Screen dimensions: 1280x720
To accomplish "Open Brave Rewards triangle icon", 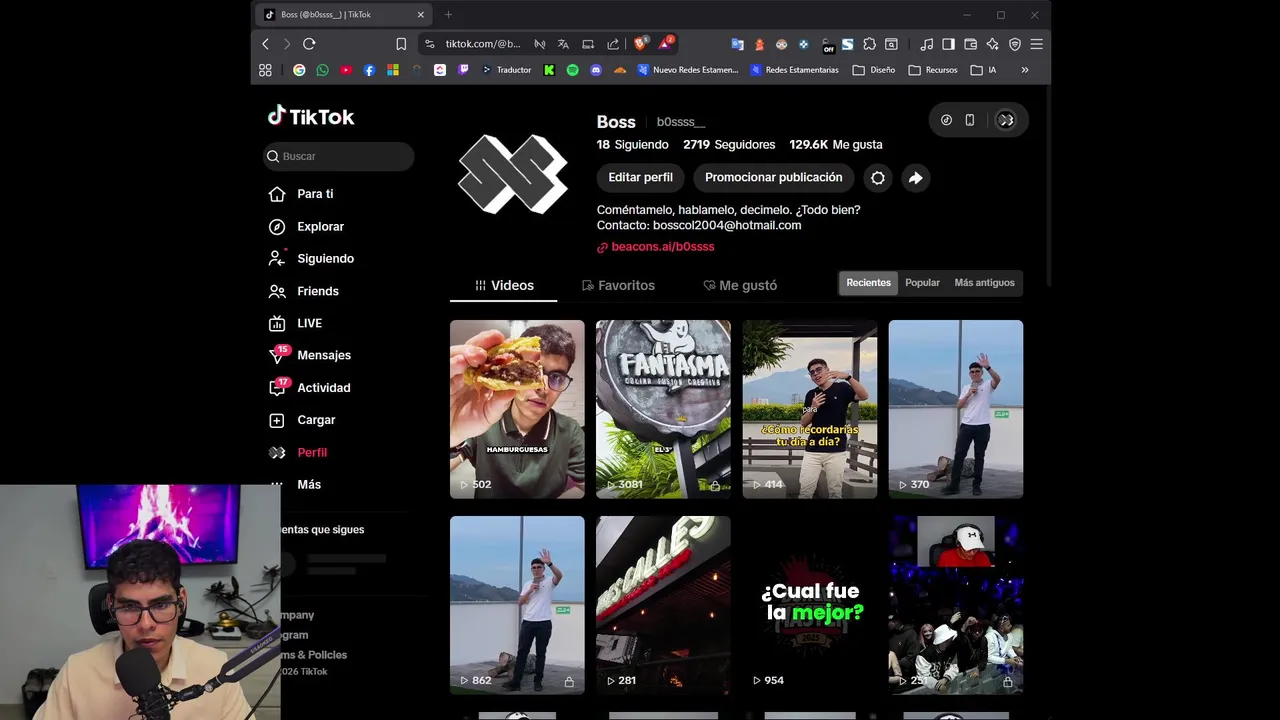I will click(665, 44).
